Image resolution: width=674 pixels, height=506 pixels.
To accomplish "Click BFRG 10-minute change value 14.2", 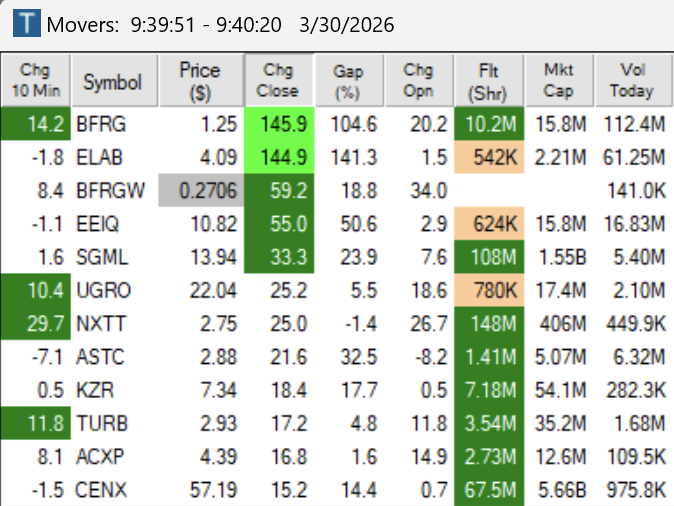I will tap(36, 124).
